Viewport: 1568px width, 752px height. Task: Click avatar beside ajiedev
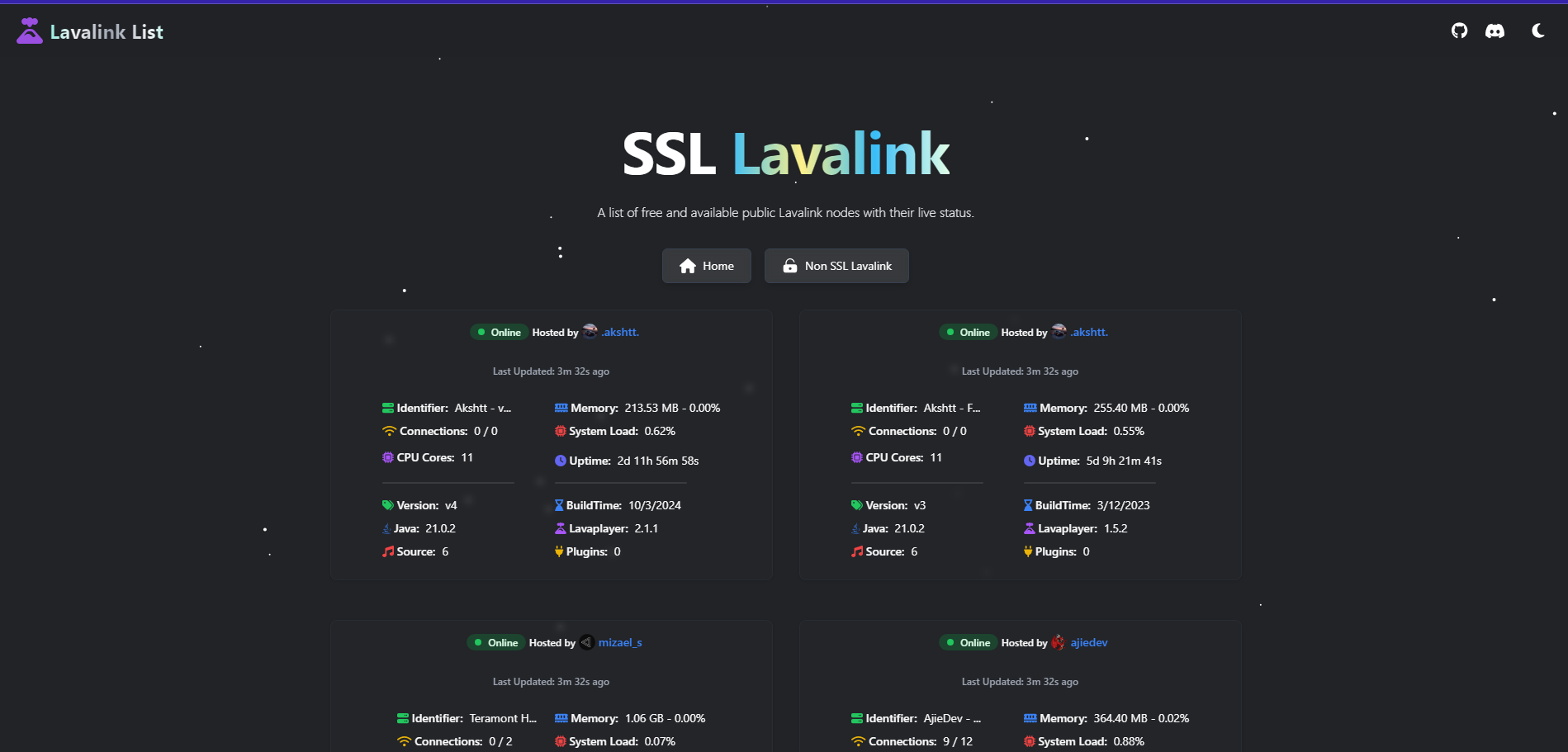click(1058, 642)
